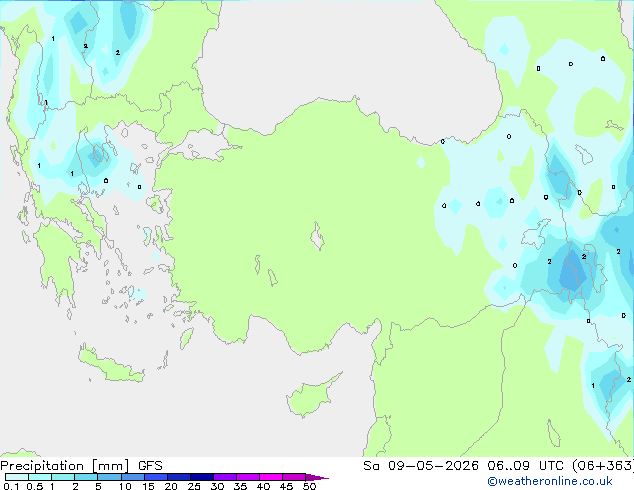The width and height of the screenshot is (634, 490).
Task: Select the 45–50 mm pink-purple legend swatch
Action: coord(294,477)
